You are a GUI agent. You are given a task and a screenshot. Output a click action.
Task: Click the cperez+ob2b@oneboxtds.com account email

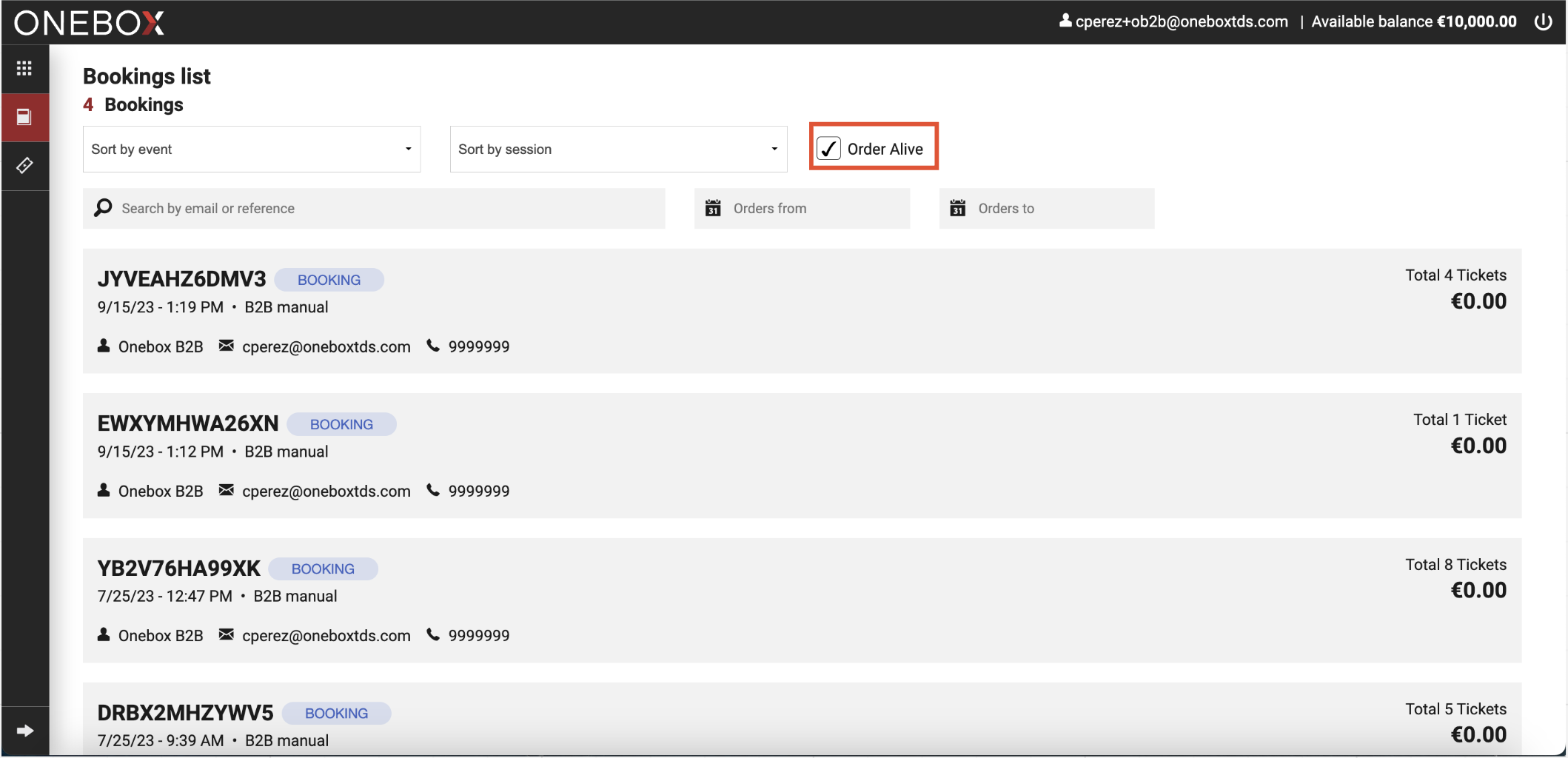1182,21
